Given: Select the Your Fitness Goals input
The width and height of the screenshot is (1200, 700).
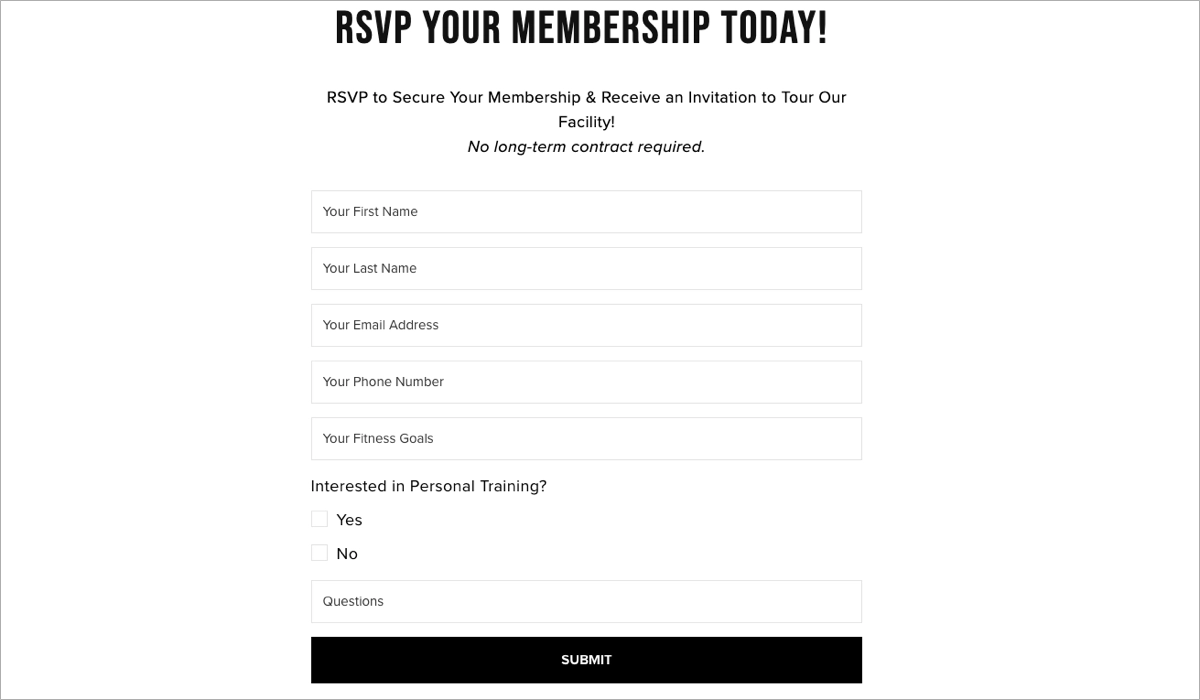Looking at the screenshot, I should (x=586, y=438).
